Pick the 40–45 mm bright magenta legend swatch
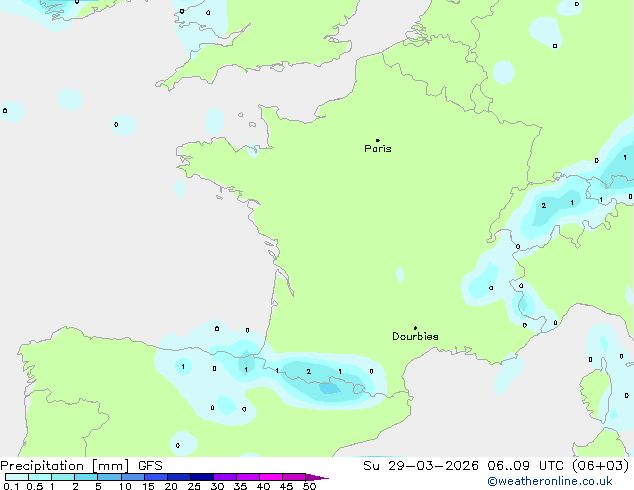The image size is (634, 490). coord(271,477)
